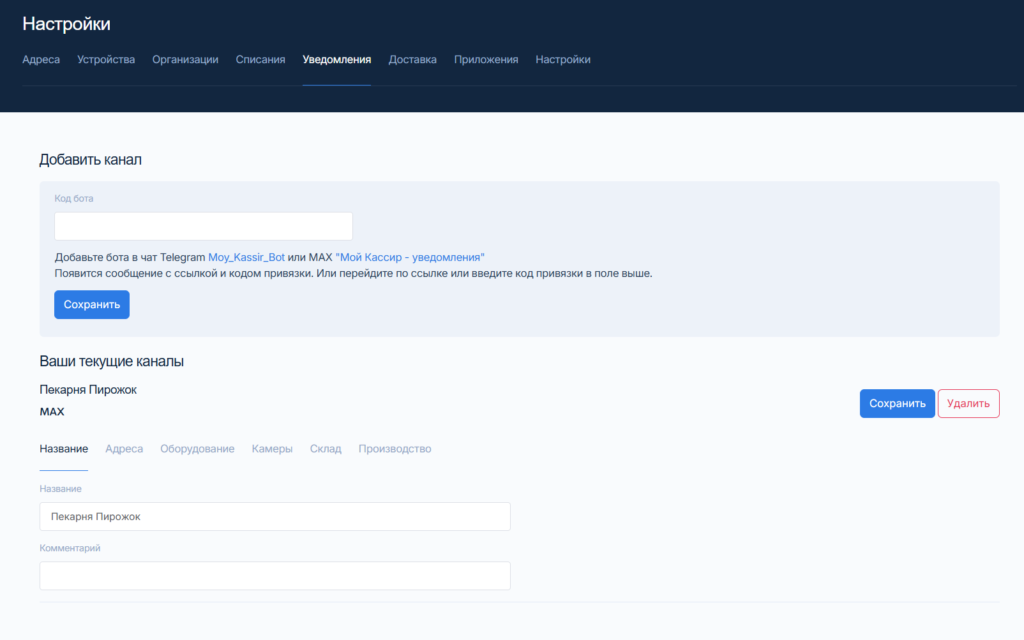This screenshot has width=1024, height=640.
Task: Switch to the channel's Оборудование sub-tab
Action: (197, 449)
